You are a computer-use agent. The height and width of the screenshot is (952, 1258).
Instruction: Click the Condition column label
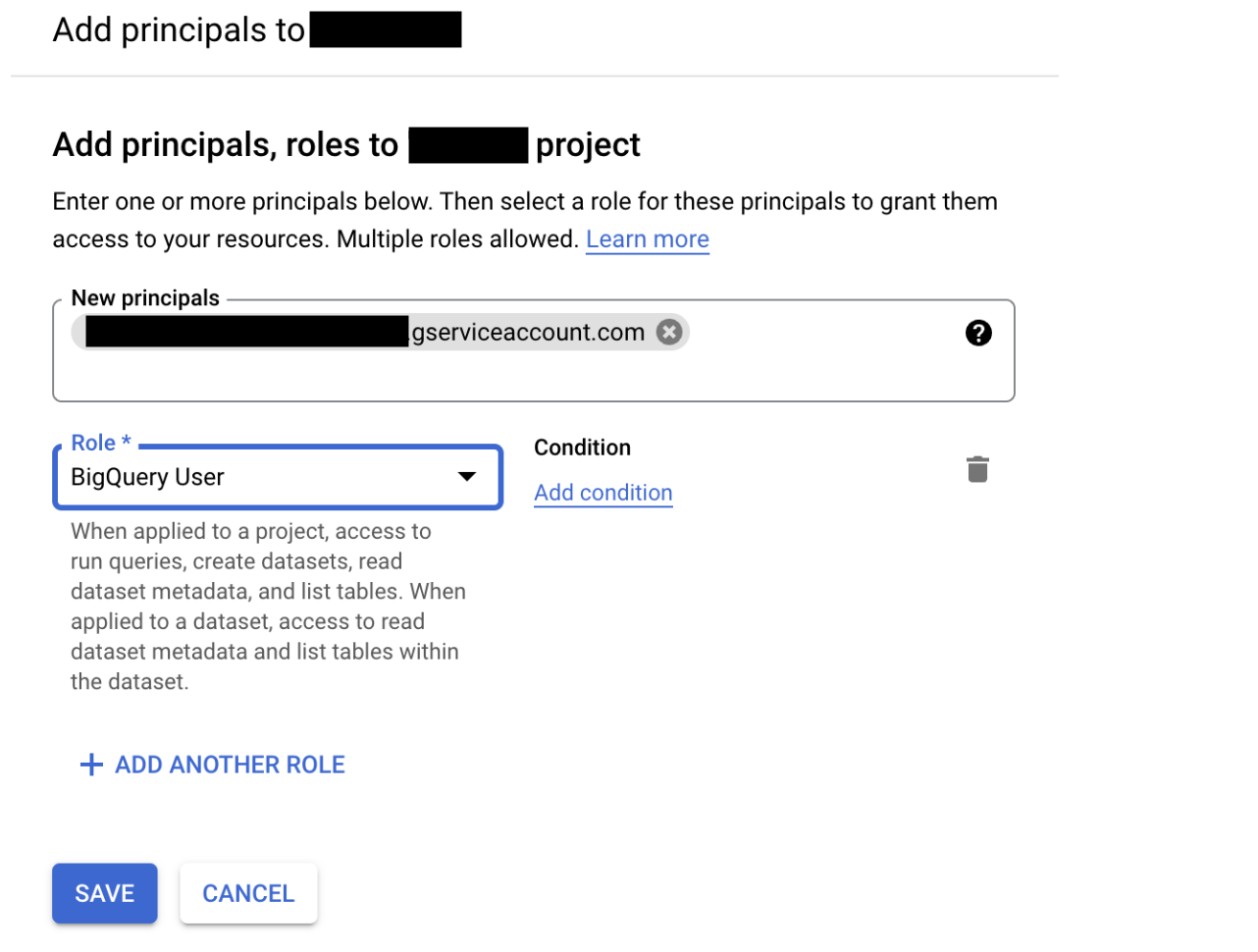[x=582, y=448]
